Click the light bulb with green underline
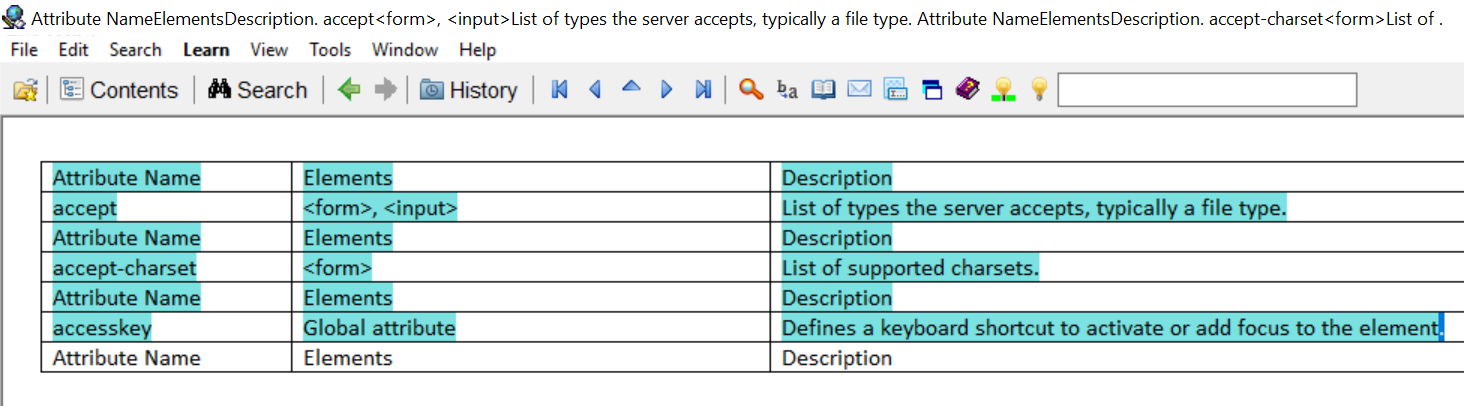Viewport: 1464px width, 406px height. tap(1003, 90)
